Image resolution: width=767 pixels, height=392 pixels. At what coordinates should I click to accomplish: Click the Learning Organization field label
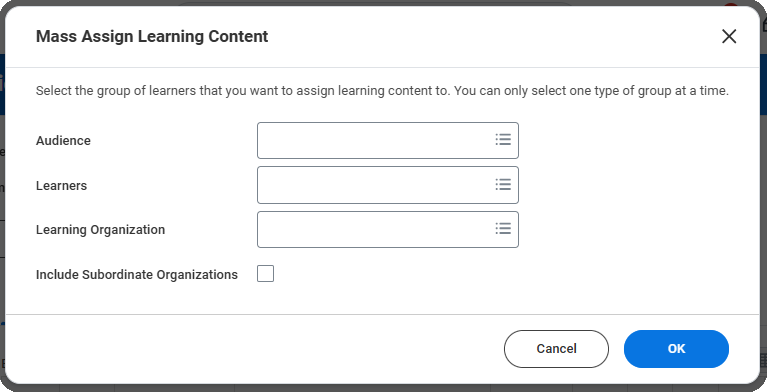coord(100,230)
